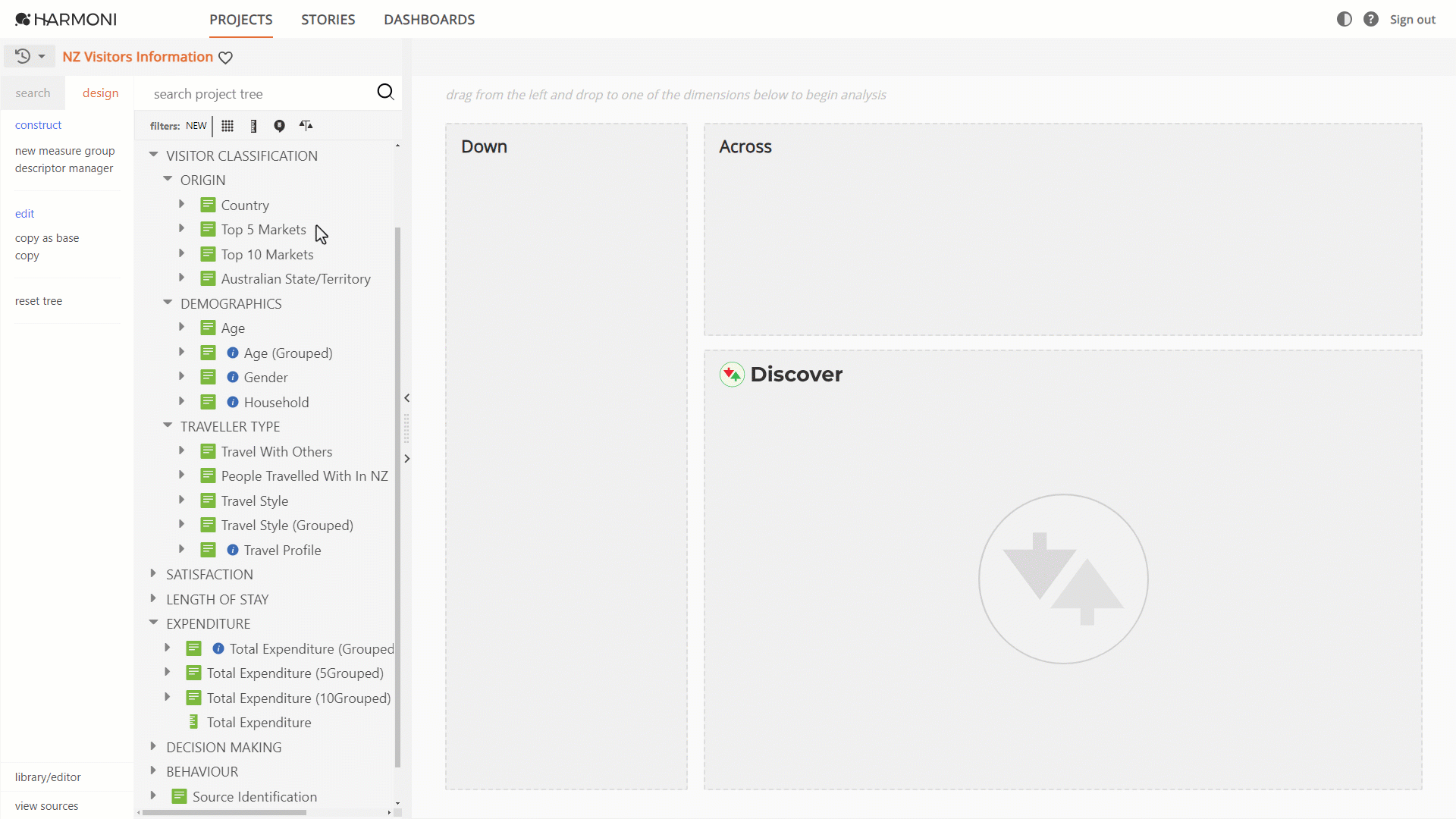Click the search magnifier icon

pyautogui.click(x=385, y=93)
